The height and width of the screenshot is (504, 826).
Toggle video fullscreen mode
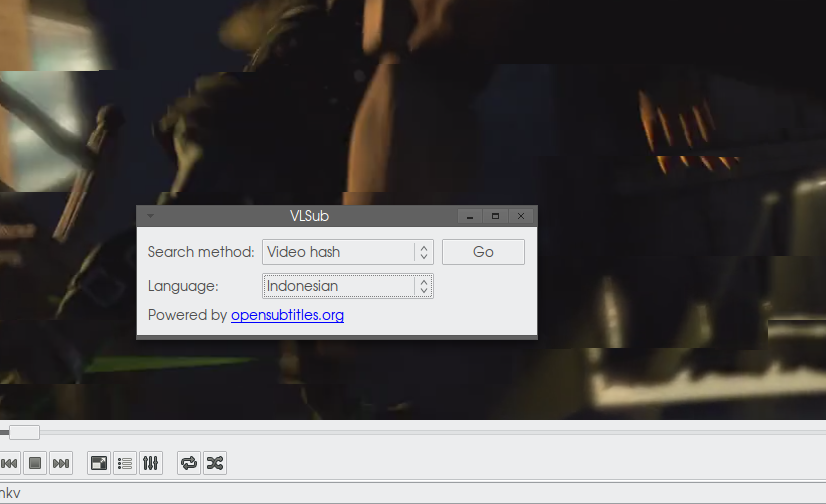coord(99,463)
